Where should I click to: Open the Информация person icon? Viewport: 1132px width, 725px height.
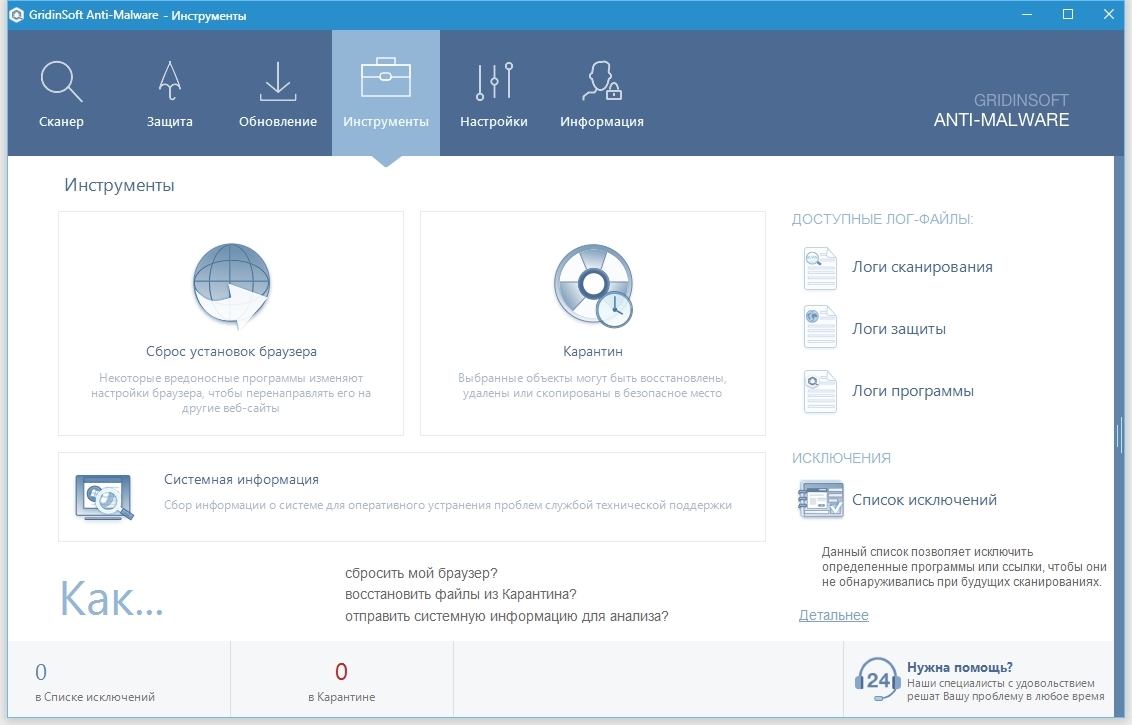click(601, 82)
